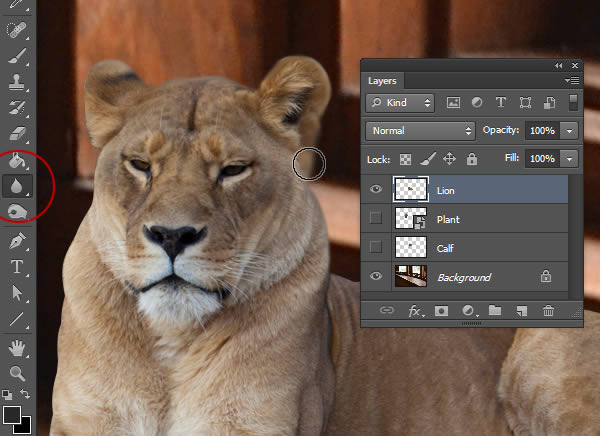Click the Fill value field
Image resolution: width=600 pixels, height=436 pixels.
(542, 158)
